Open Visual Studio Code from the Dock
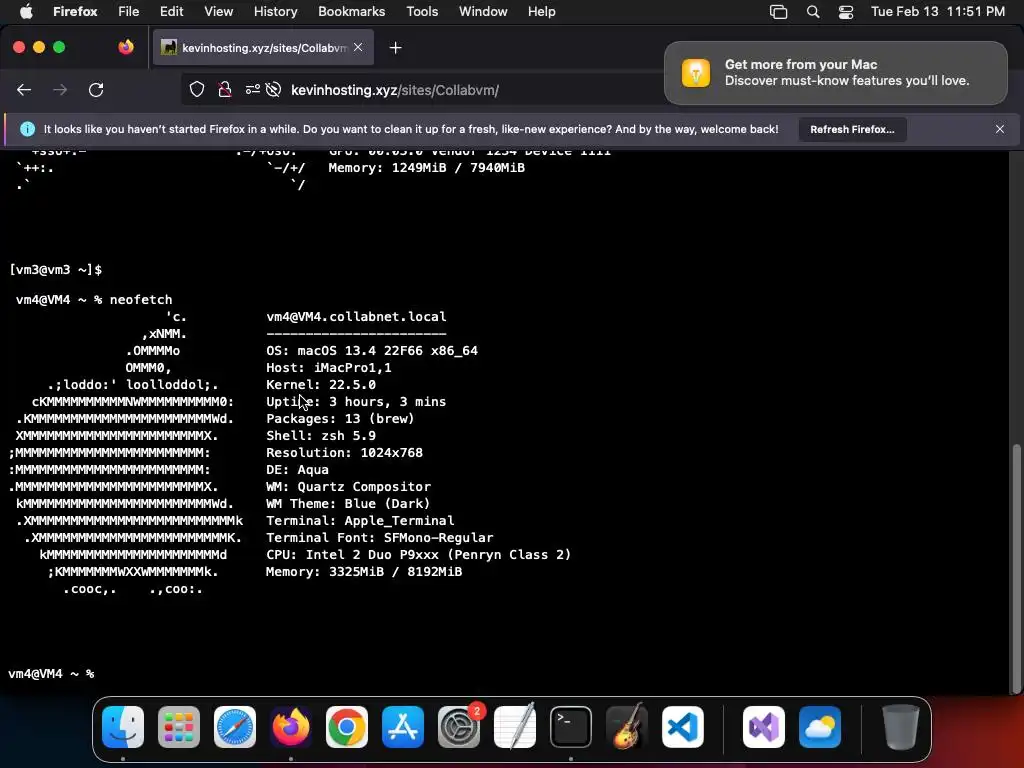Viewport: 1024px width, 768px height. [x=683, y=727]
